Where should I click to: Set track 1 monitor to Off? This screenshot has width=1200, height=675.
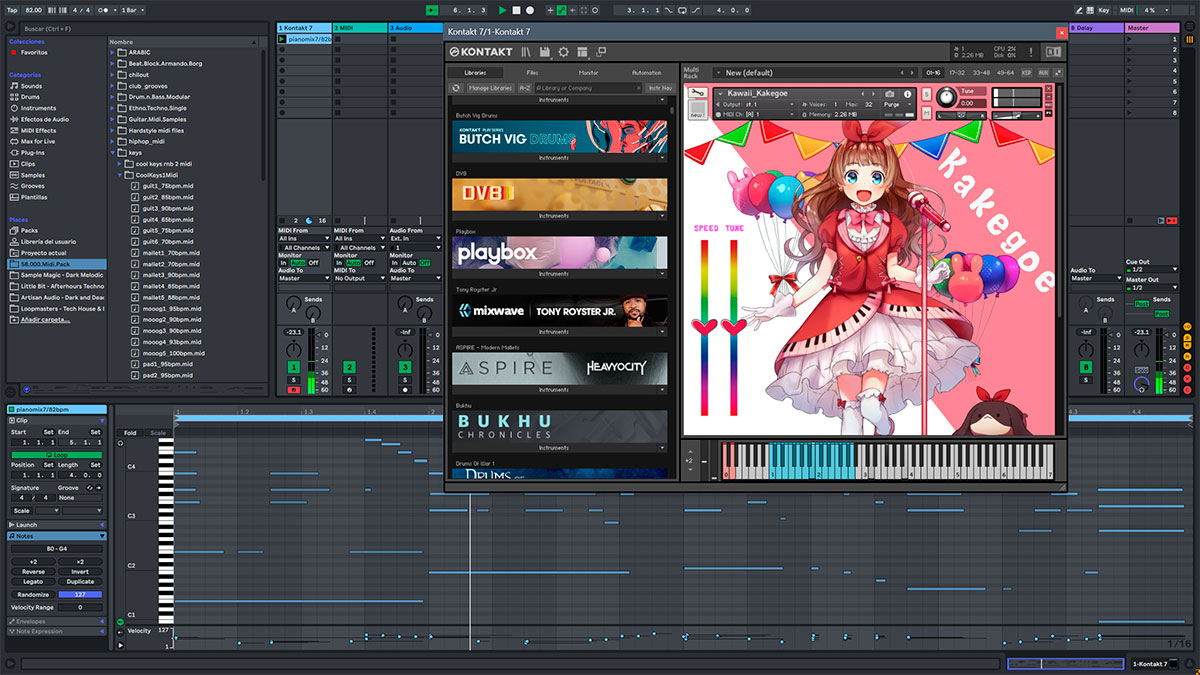coord(313,263)
